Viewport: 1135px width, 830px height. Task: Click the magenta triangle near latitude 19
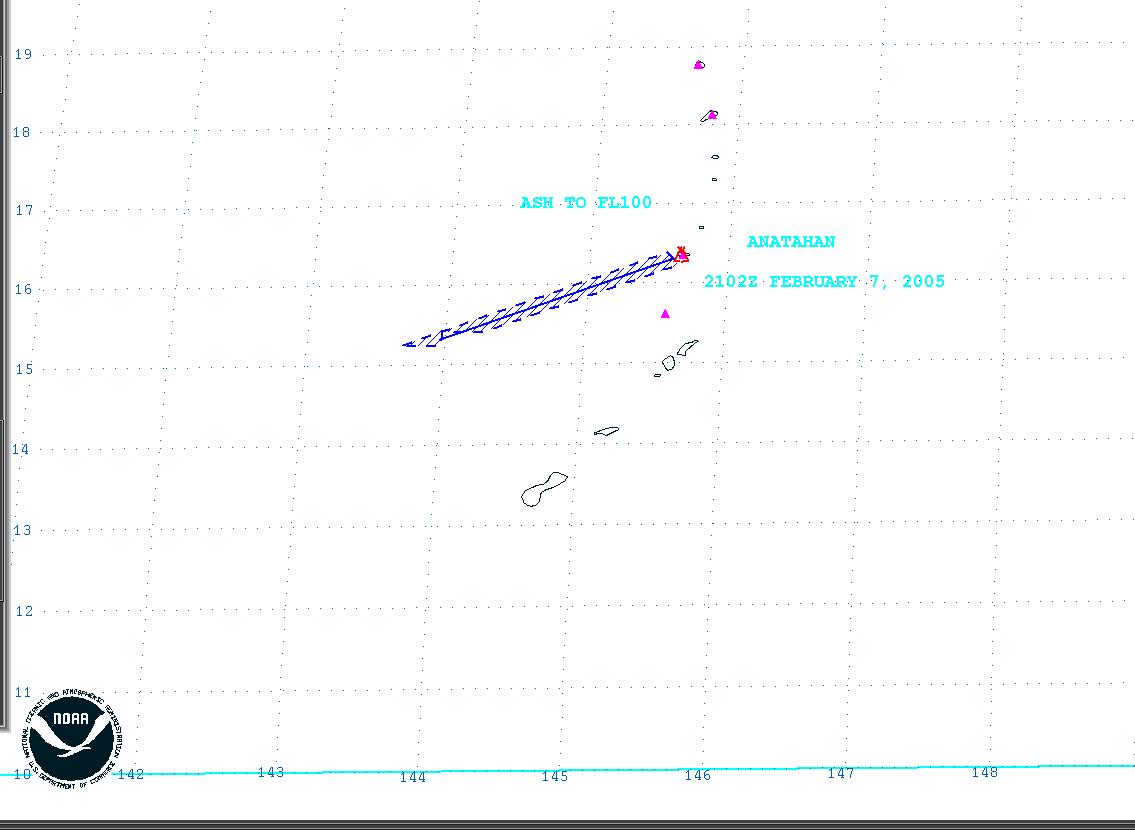698,64
